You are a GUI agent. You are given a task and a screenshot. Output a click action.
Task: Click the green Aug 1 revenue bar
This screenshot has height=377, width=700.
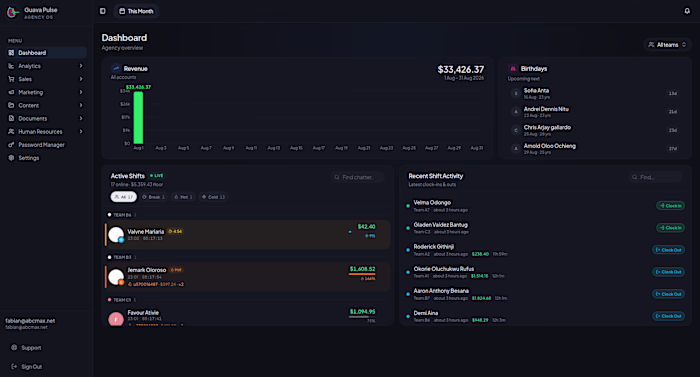(138, 117)
